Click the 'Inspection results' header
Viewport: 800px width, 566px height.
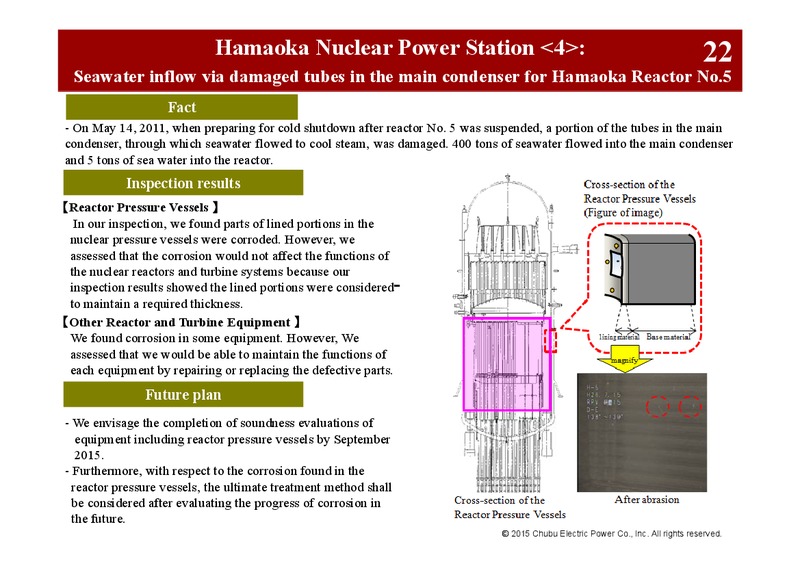pyautogui.click(x=183, y=183)
